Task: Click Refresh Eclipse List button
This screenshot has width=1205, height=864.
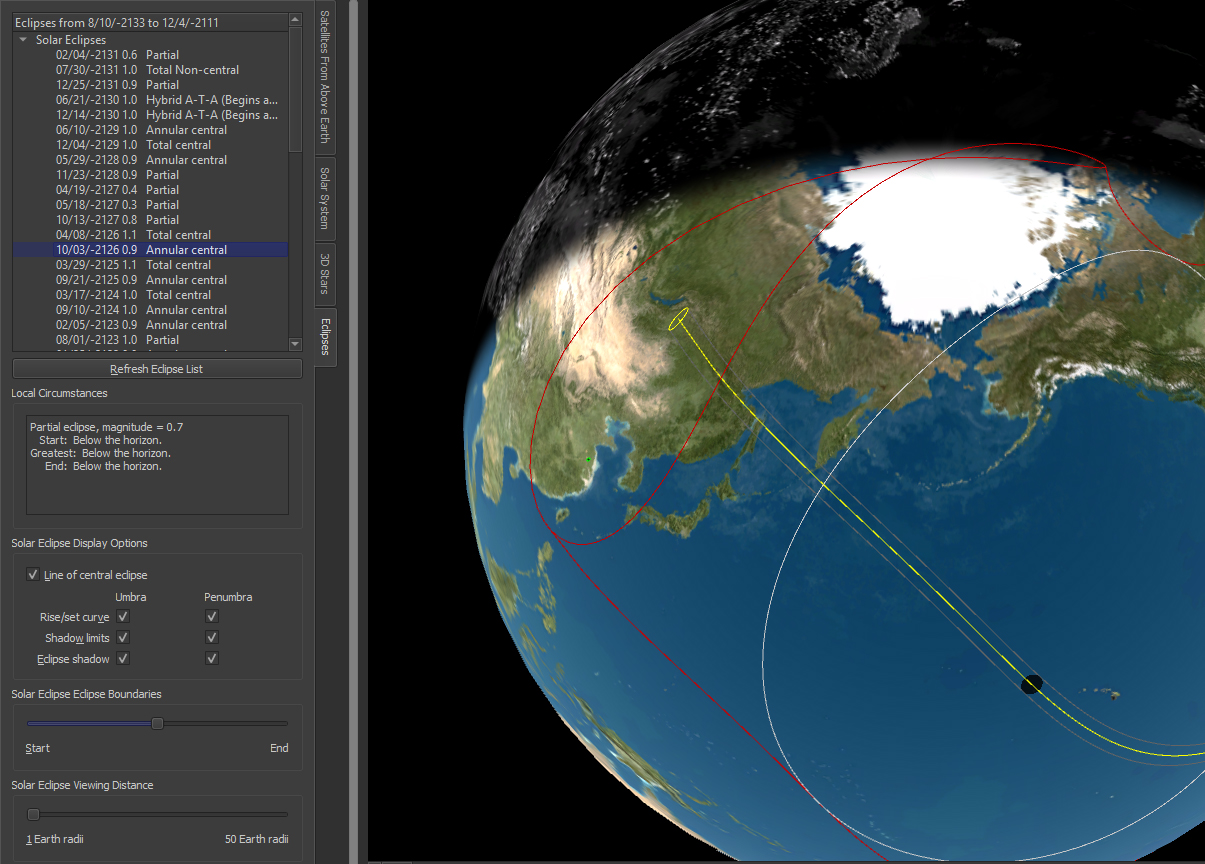Action: point(157,369)
